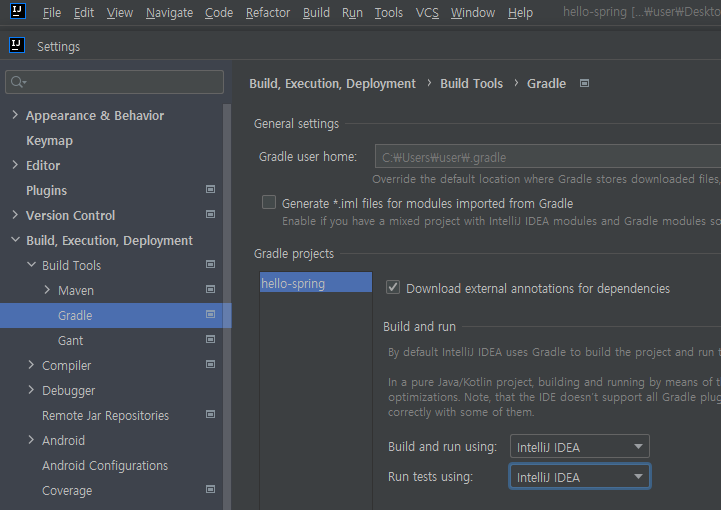Viewport: 721px width, 510px height.
Task: Click the Editor label in the tree
Action: pos(43,166)
